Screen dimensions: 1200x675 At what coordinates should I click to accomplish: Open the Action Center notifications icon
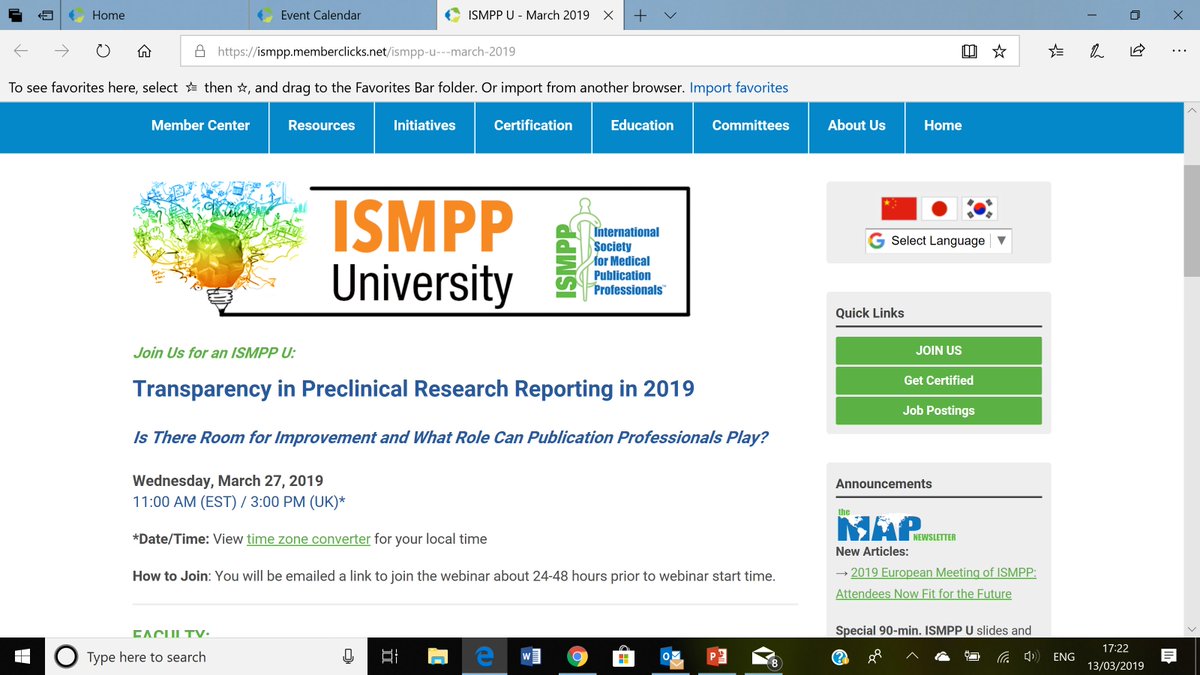pyautogui.click(x=1168, y=657)
